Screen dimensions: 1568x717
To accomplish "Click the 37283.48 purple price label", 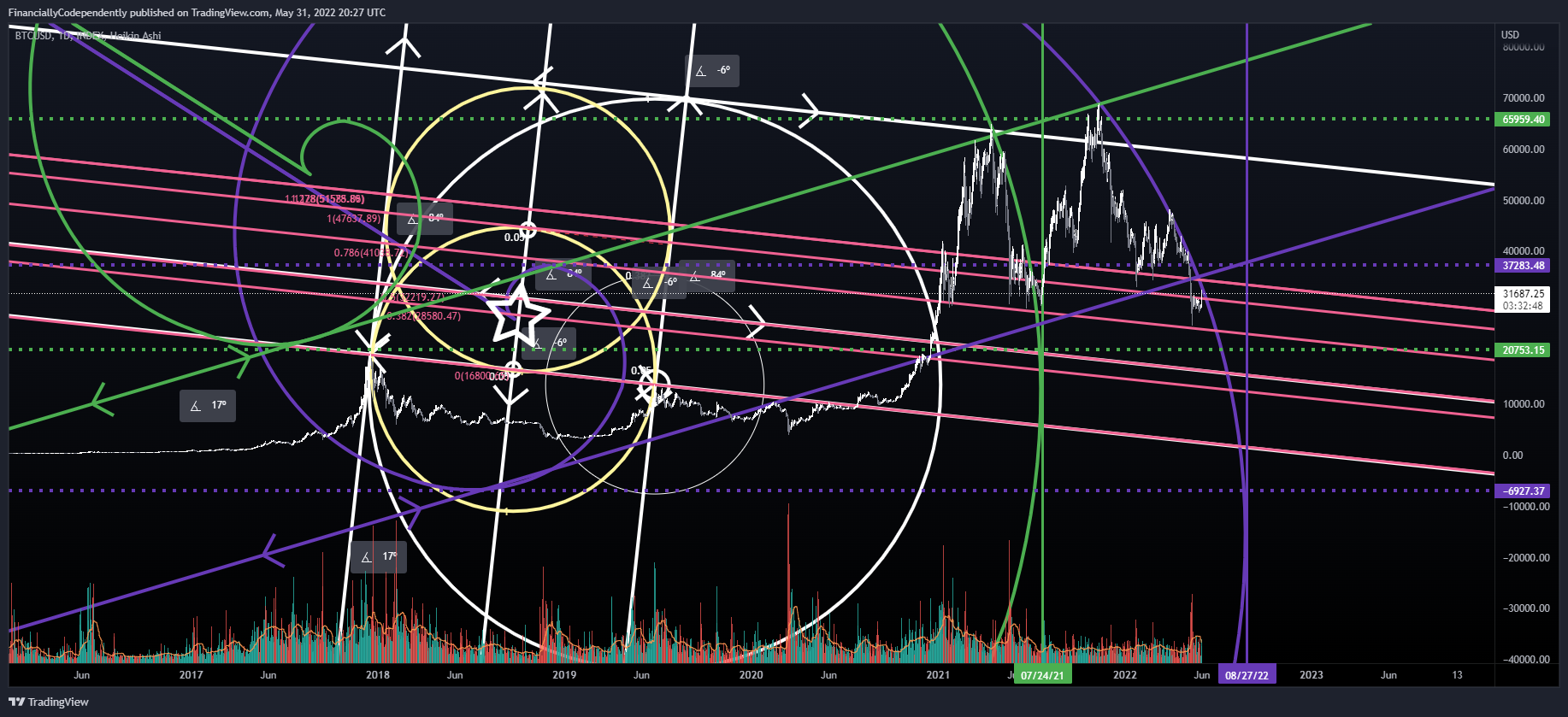I will point(1524,266).
